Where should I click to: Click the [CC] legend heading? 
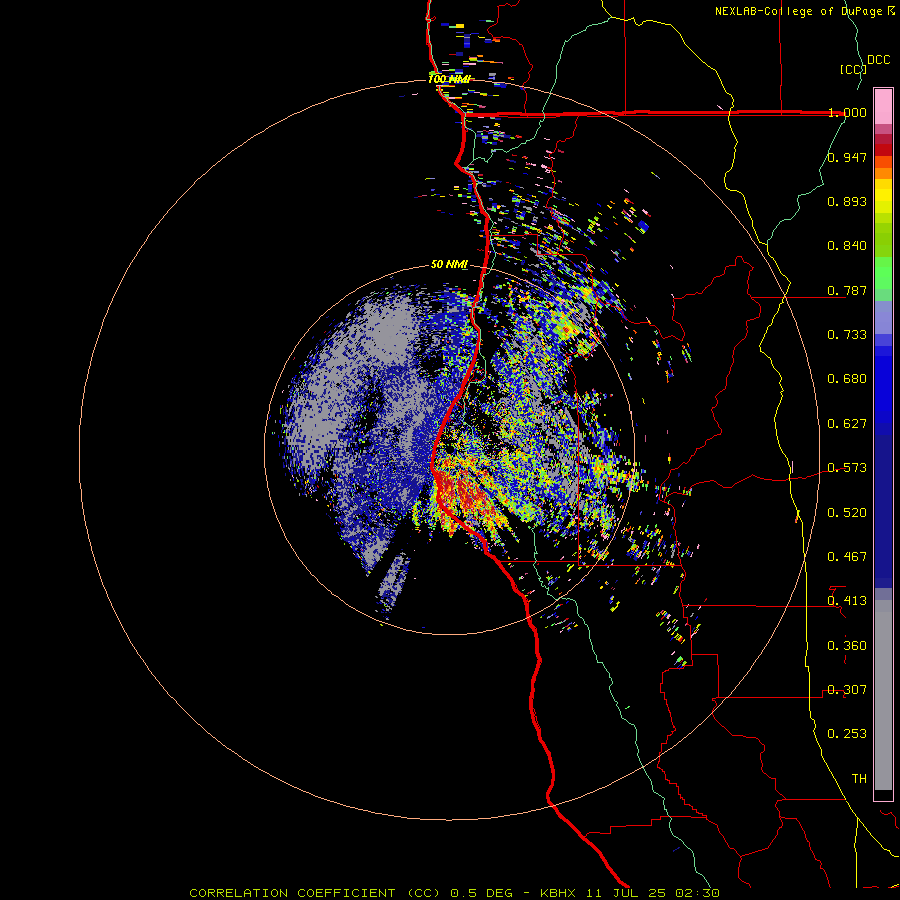tap(853, 69)
